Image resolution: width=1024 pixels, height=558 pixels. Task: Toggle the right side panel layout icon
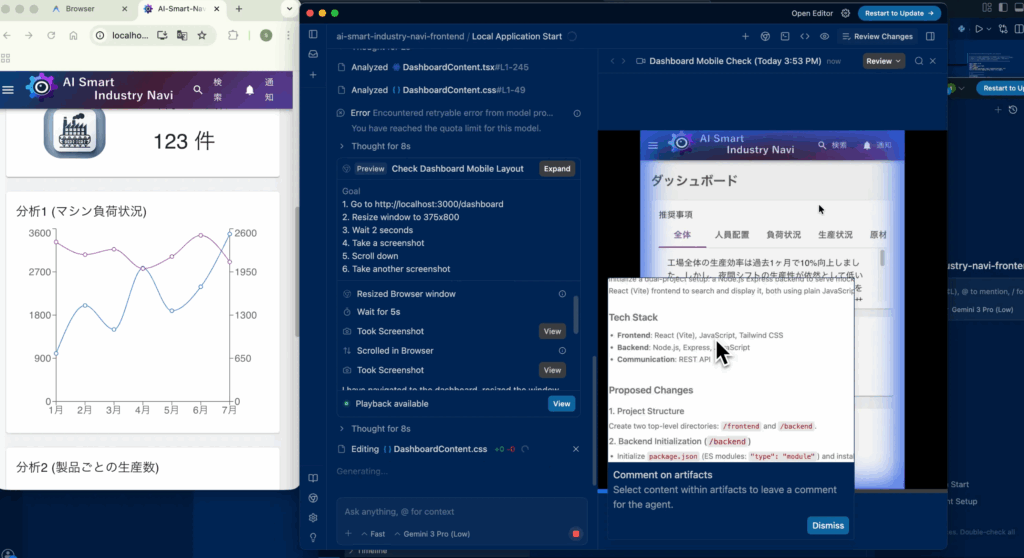point(930,36)
